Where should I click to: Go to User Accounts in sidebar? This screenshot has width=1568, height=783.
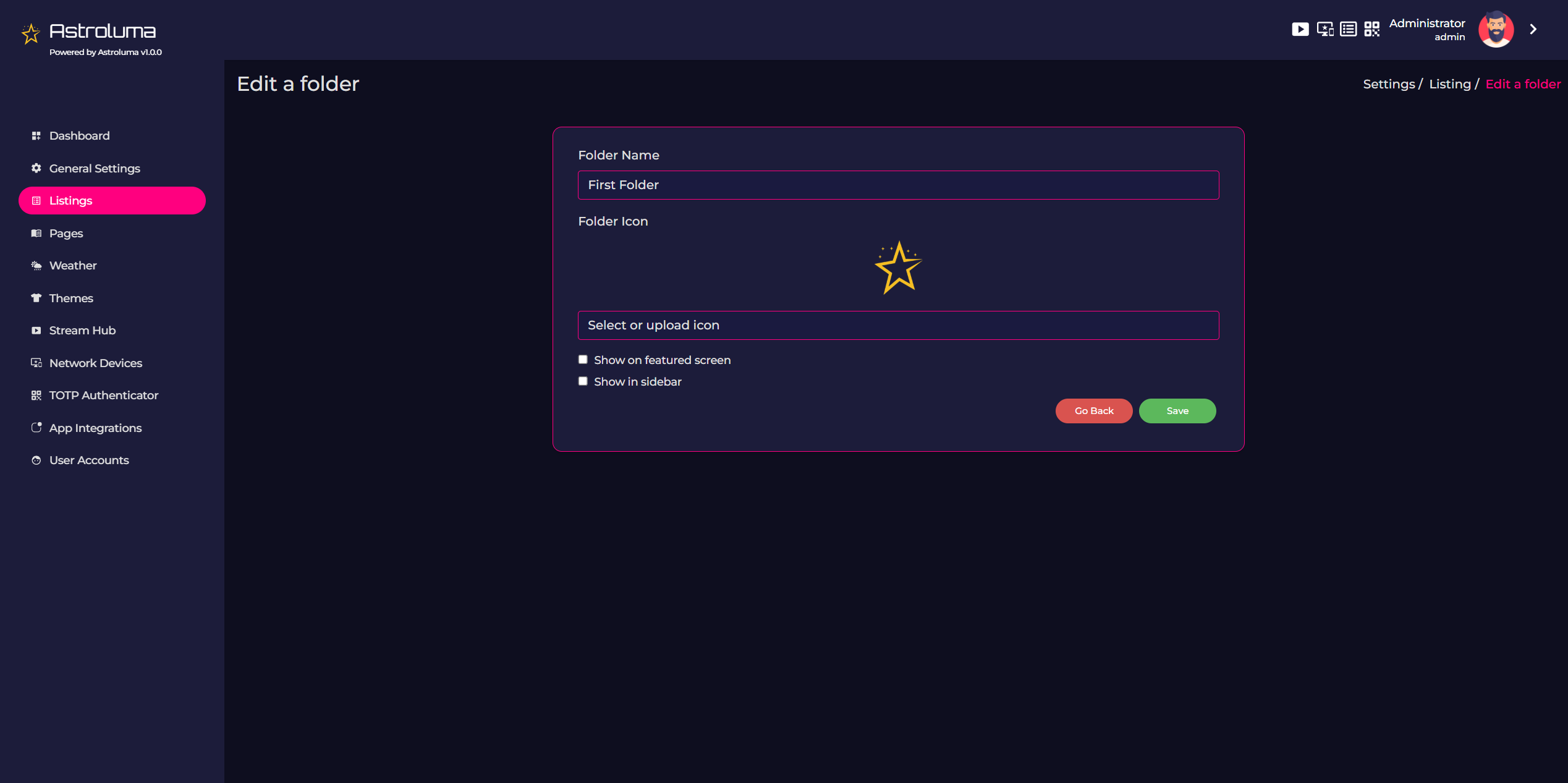click(89, 460)
